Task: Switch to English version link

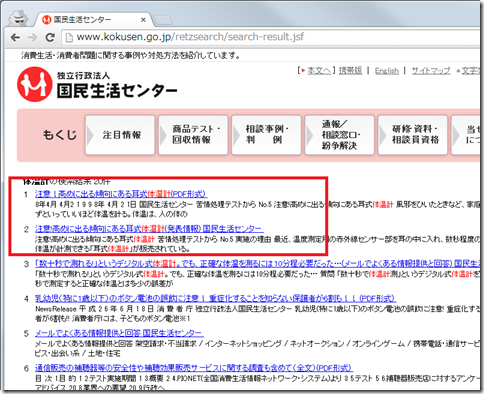Action: coord(387,71)
